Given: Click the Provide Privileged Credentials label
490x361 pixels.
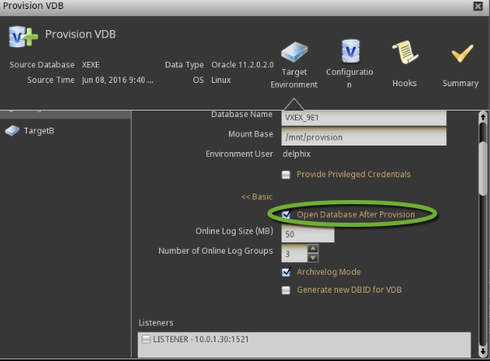Looking at the screenshot, I should [353, 174].
